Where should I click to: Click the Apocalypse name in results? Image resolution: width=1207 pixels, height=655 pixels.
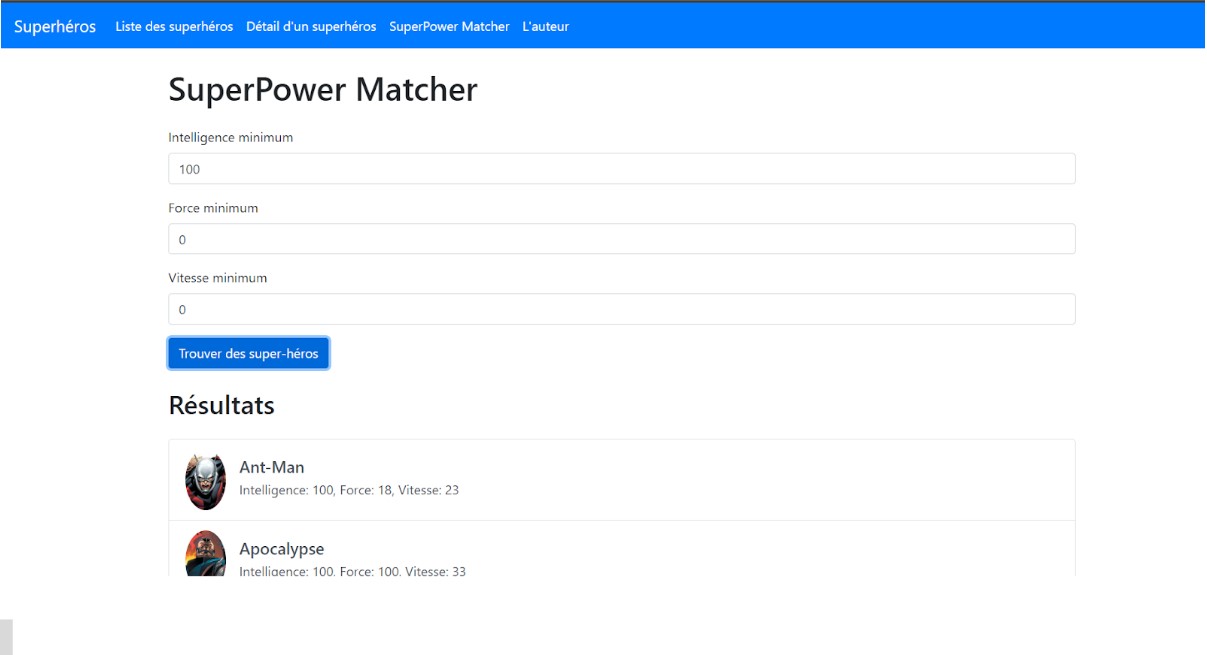click(x=282, y=549)
